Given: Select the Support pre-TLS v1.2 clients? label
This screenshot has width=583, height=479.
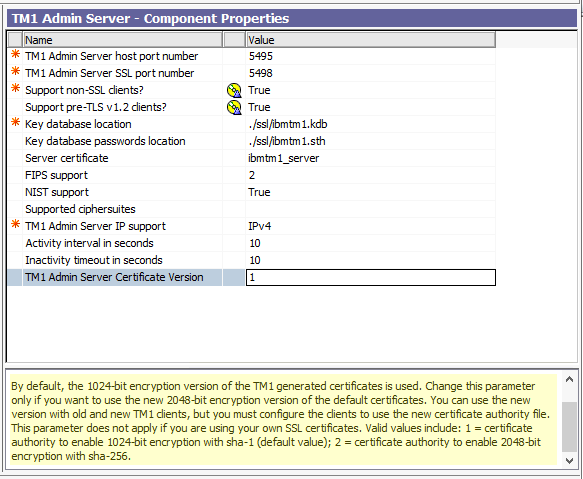Looking at the screenshot, I should (96, 107).
